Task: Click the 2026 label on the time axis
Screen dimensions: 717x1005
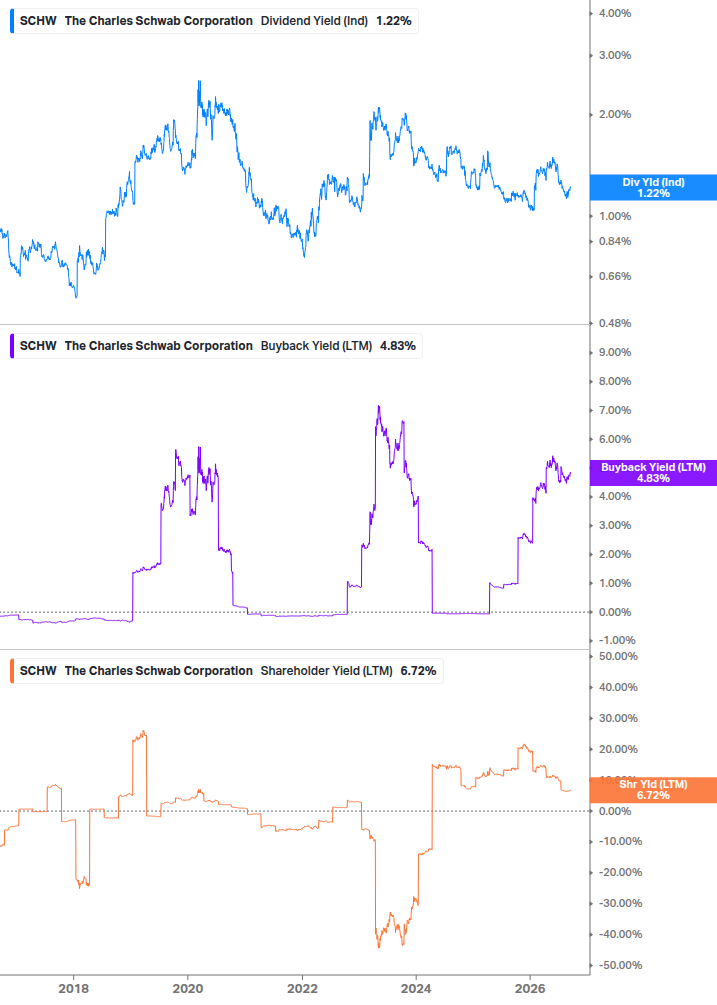Action: 531,988
